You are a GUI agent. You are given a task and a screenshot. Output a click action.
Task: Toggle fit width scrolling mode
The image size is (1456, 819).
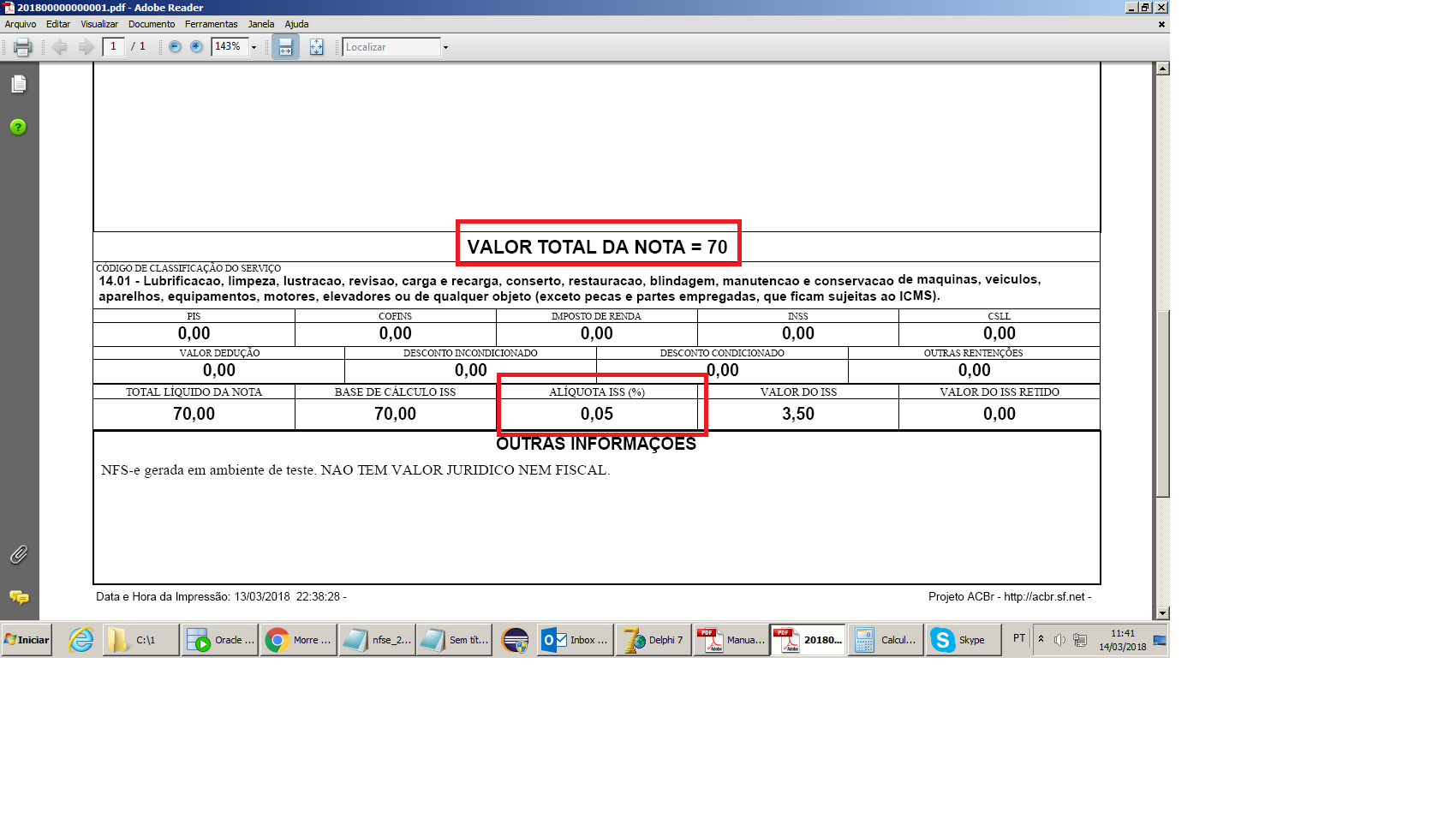285,47
